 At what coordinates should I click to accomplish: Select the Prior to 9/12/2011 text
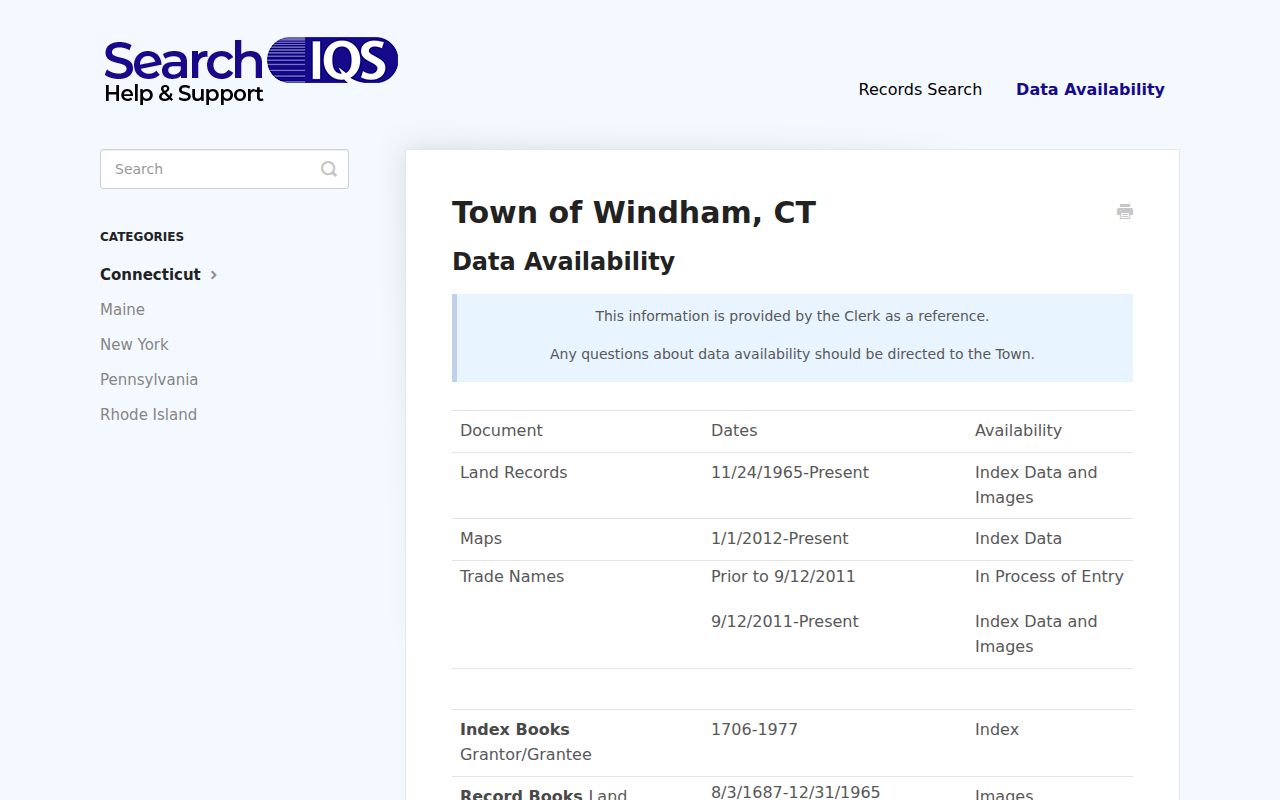pos(783,576)
